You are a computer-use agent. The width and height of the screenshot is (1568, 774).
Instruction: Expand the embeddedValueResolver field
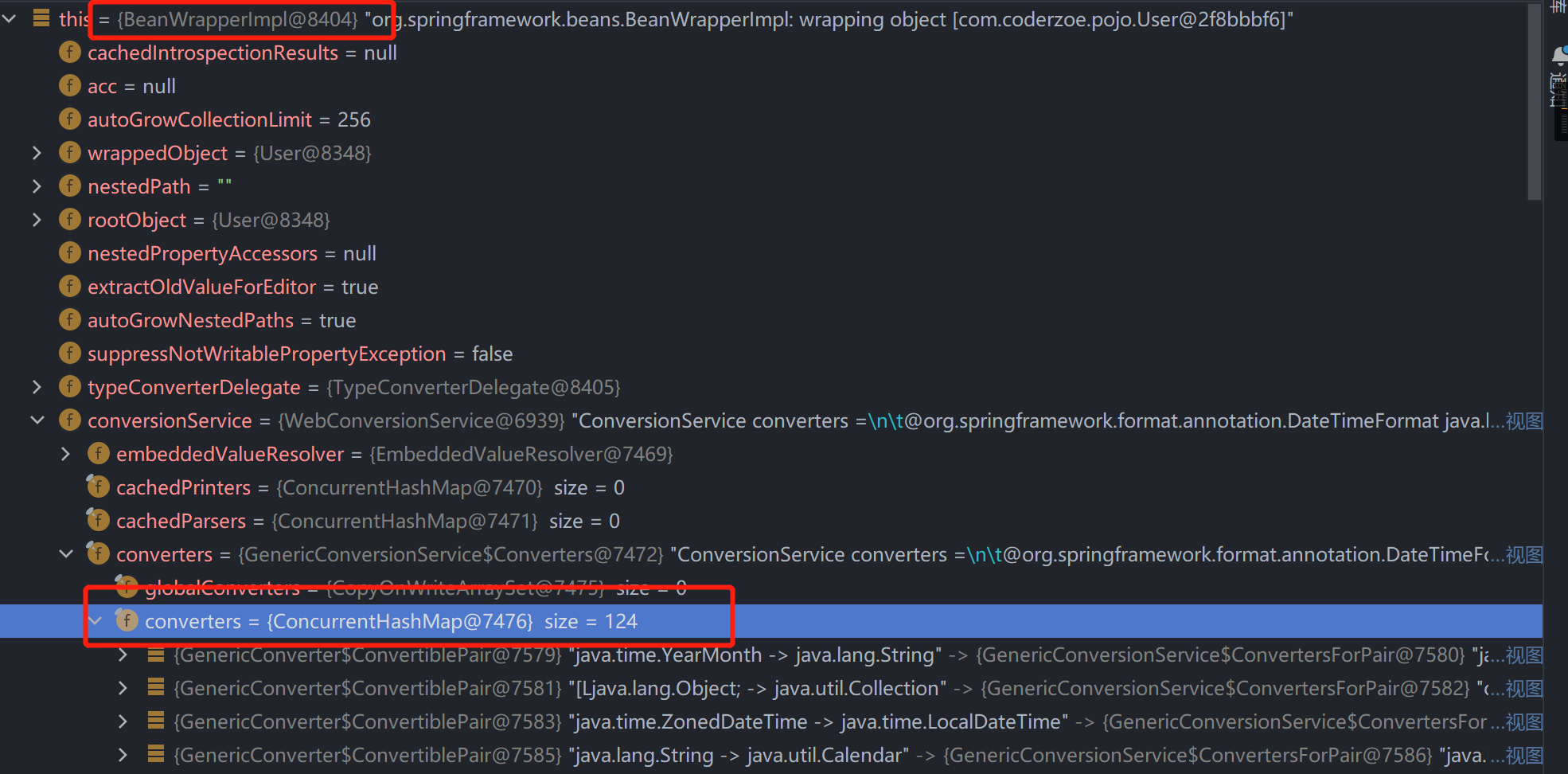click(x=66, y=454)
